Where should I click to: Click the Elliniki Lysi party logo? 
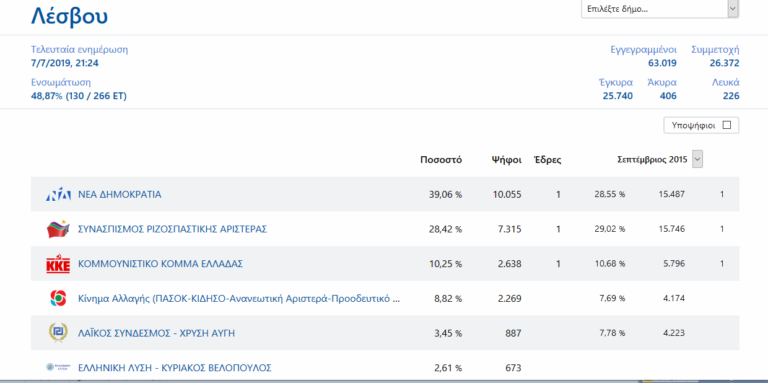click(x=58, y=367)
